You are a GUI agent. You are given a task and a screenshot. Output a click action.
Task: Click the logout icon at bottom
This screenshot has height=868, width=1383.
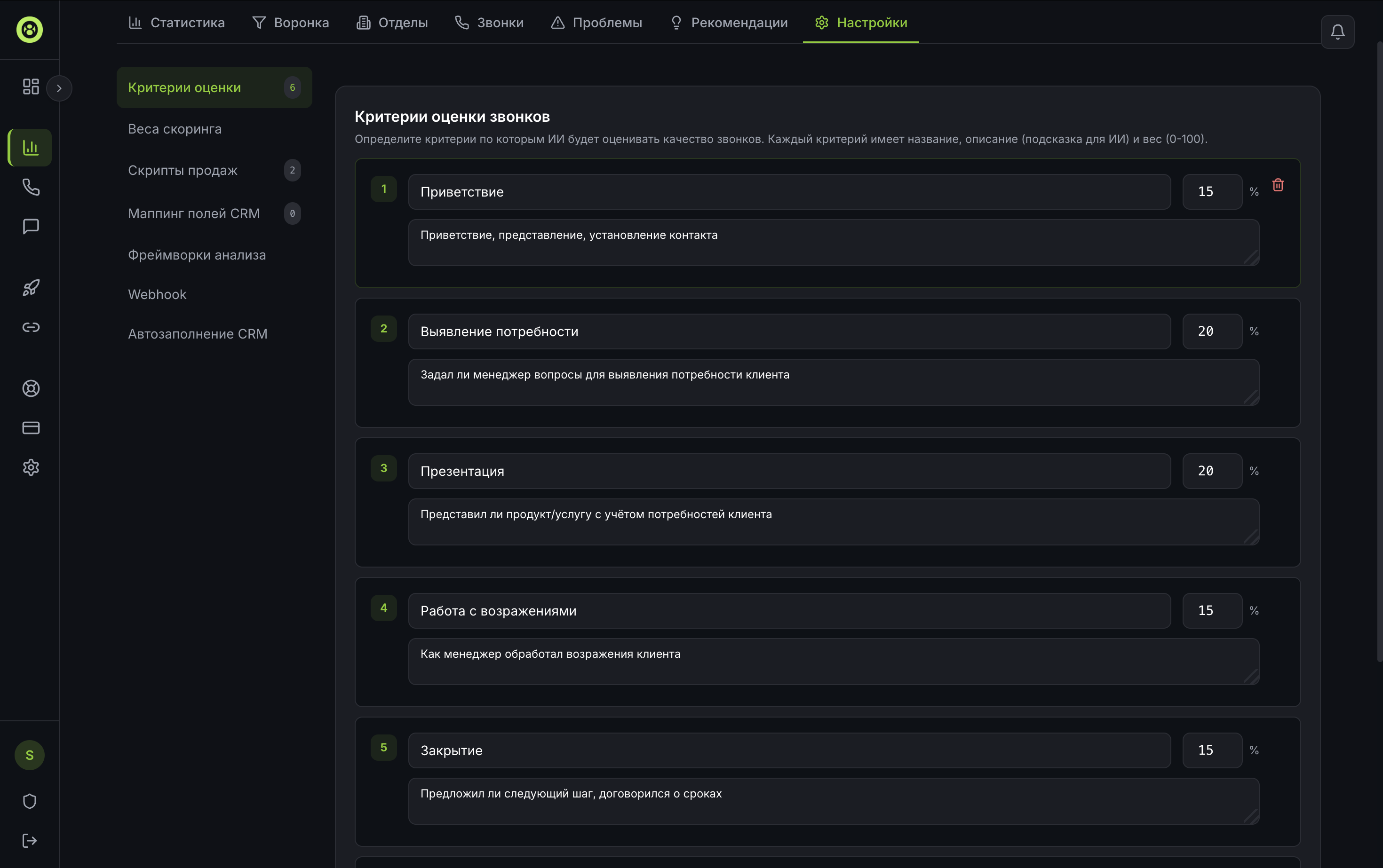(29, 840)
